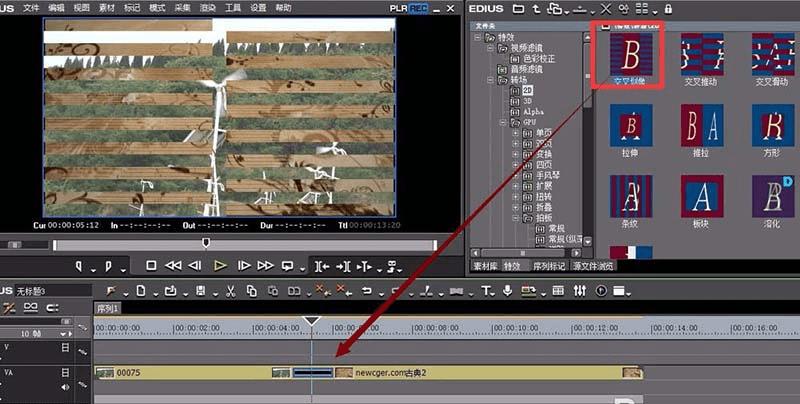This screenshot has height=404, width=800.
Task: Click the Fast Forward button
Action: click(x=265, y=266)
